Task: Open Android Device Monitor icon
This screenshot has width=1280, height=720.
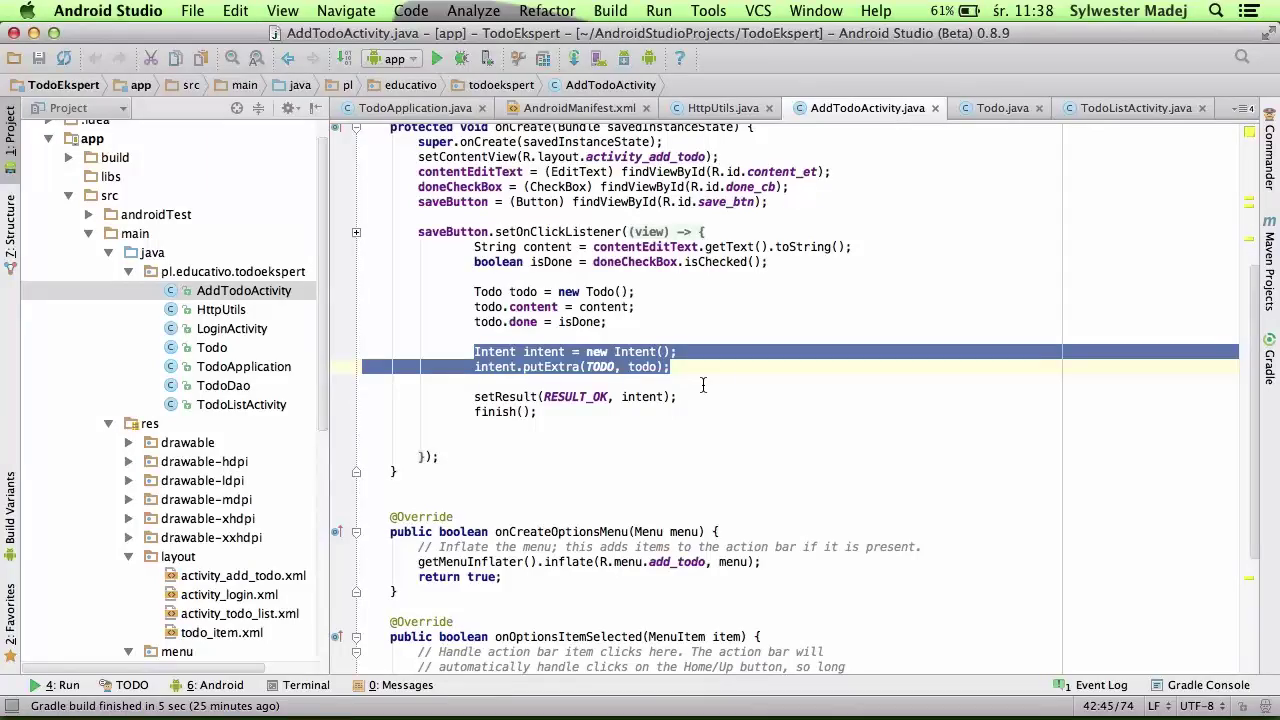Action: pos(649,58)
